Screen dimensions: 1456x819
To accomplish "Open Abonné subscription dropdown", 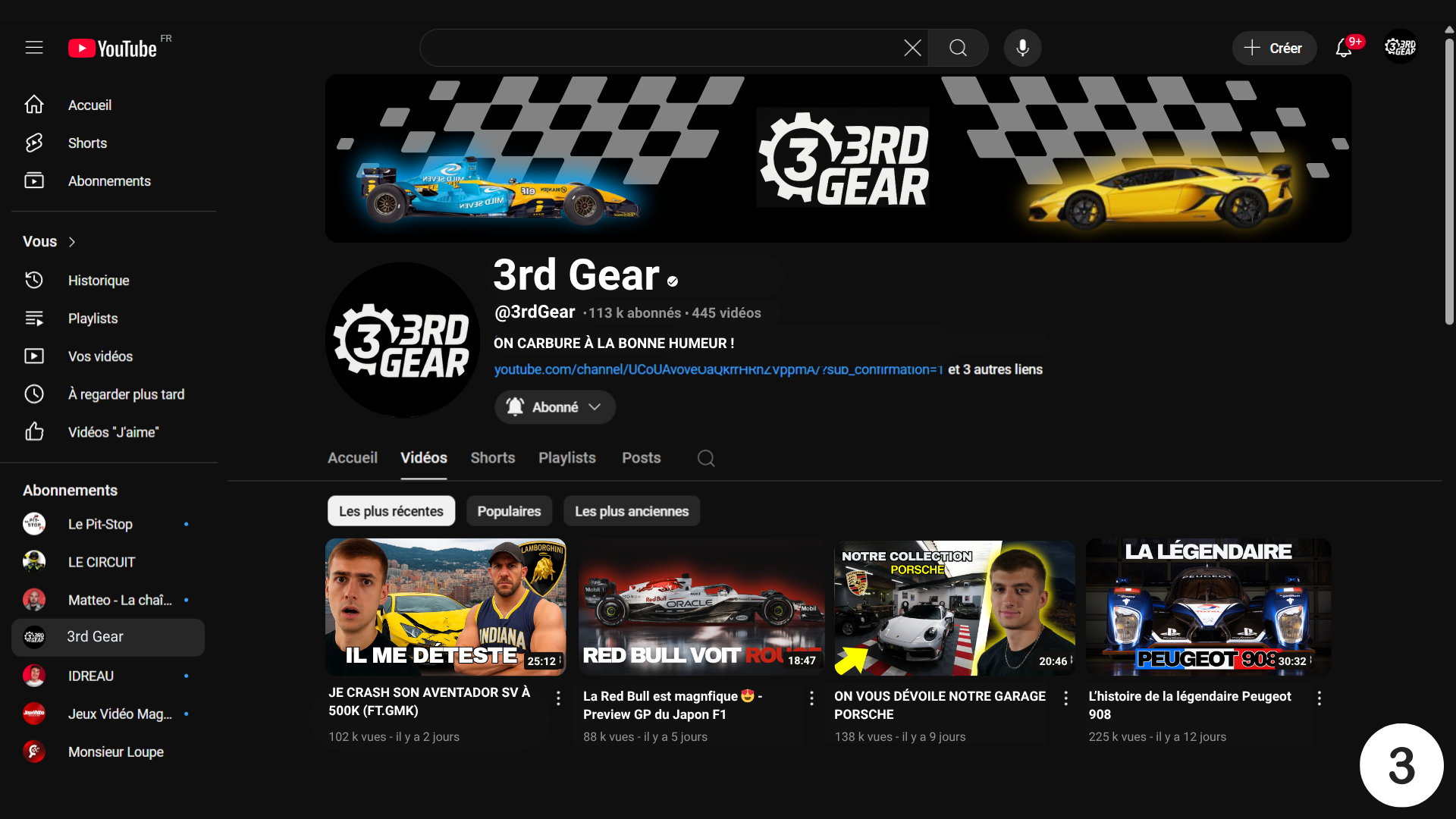I will click(x=555, y=407).
